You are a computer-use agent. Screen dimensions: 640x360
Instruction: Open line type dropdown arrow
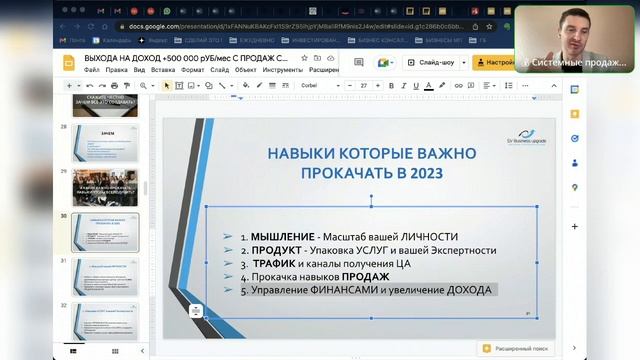231,85
